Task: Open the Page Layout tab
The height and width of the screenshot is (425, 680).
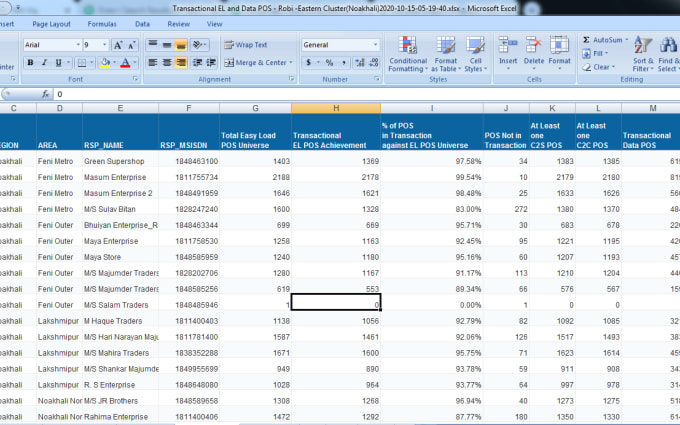Action: pyautogui.click(x=51, y=24)
